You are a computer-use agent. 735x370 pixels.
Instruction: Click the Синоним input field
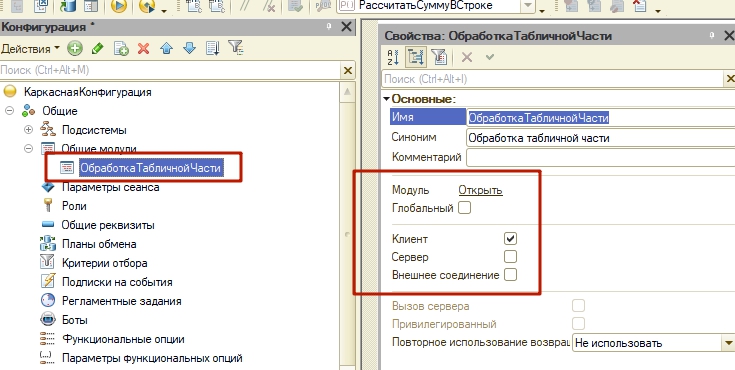point(600,138)
